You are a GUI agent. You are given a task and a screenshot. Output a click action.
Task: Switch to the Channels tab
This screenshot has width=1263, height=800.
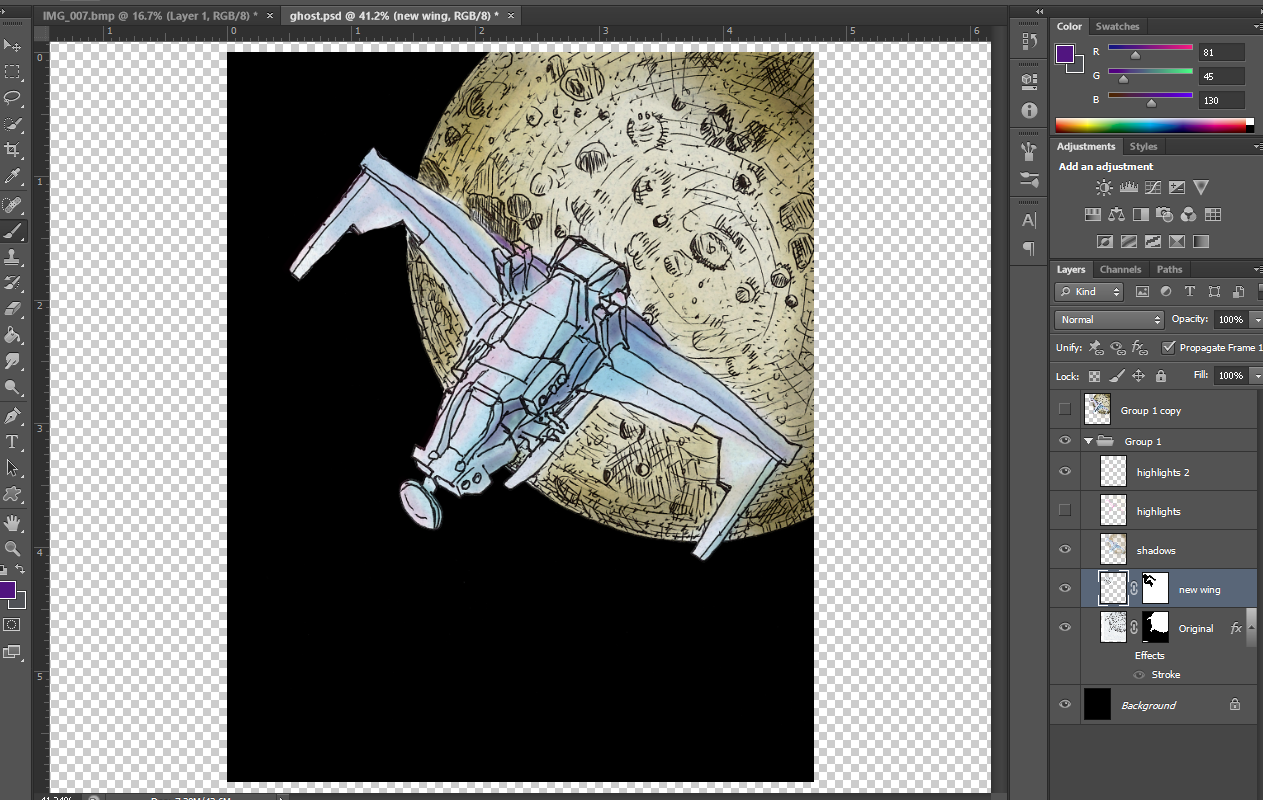pos(1120,269)
